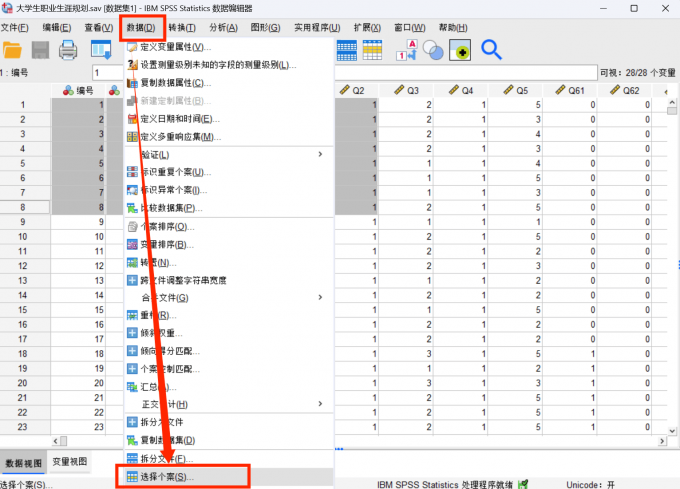Click the Q5 cell in row 18

coord(515,354)
